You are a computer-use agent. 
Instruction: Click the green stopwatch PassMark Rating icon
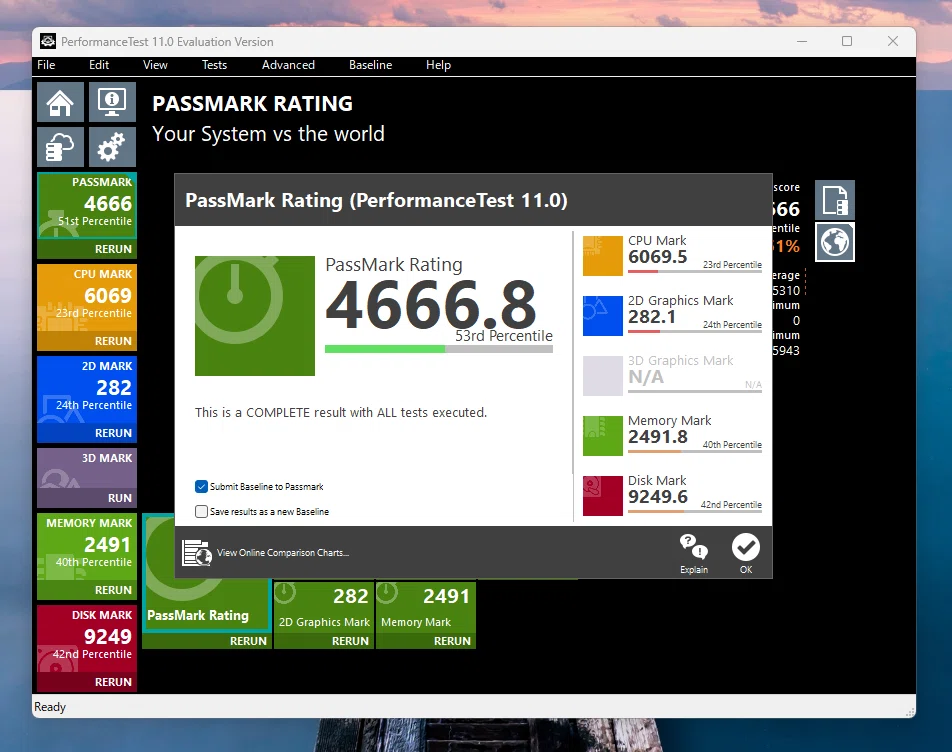255,316
